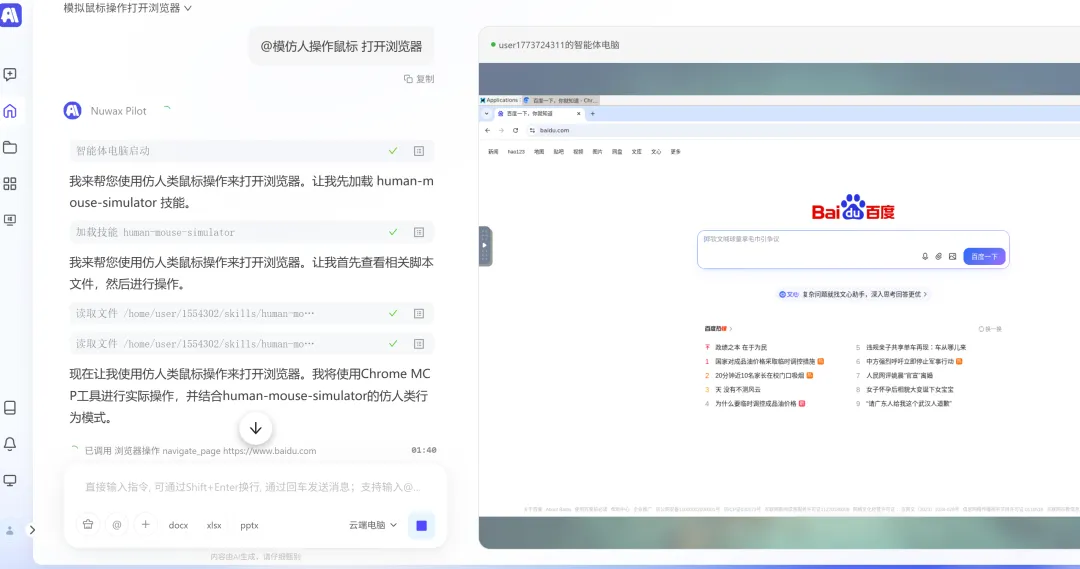Click the Baidu logo
The image size is (1080, 569).
(x=853, y=207)
